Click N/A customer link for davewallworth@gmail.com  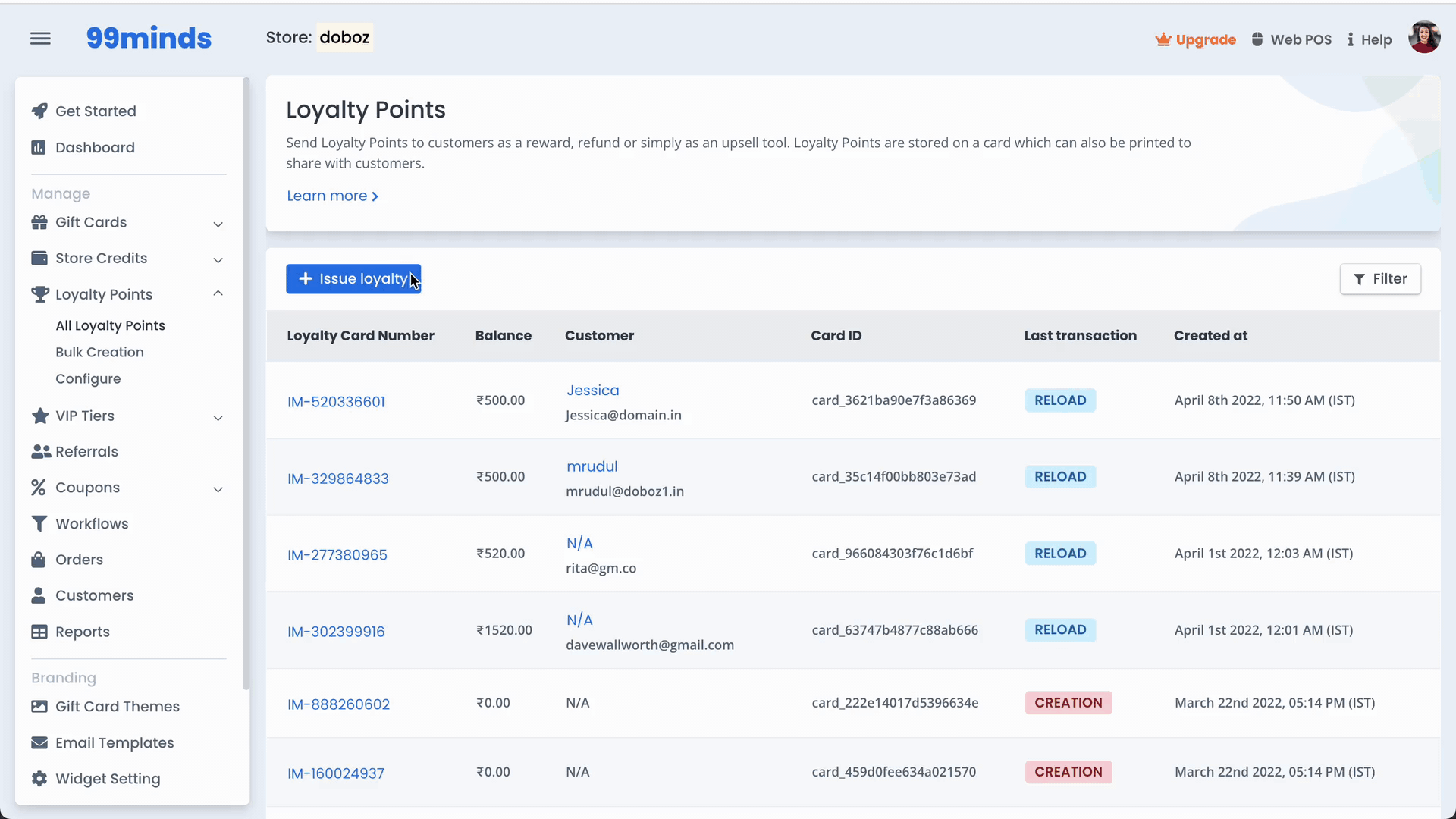click(x=579, y=620)
